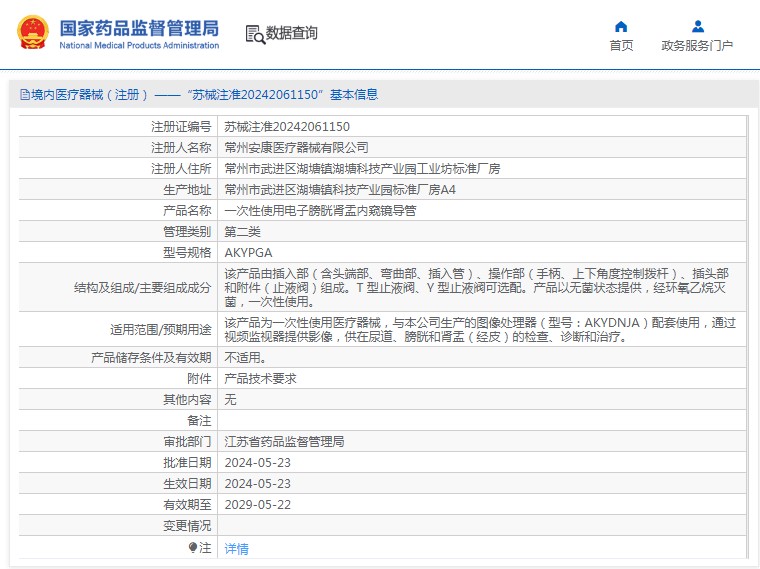Click the 适用范围/预期用途 label
This screenshot has width=760, height=569.
[x=160, y=330]
